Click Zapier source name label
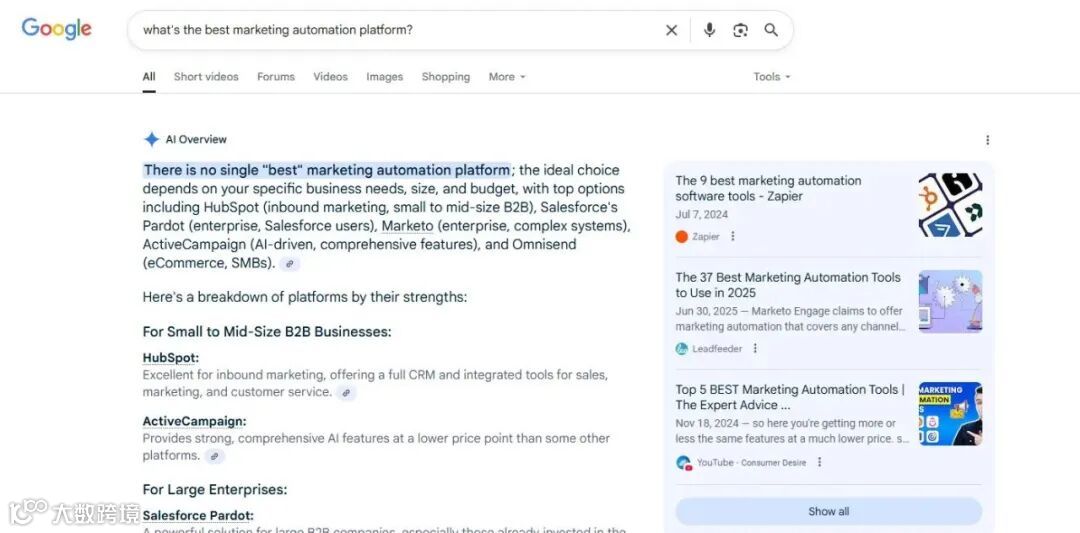The image size is (1080, 533). click(706, 236)
